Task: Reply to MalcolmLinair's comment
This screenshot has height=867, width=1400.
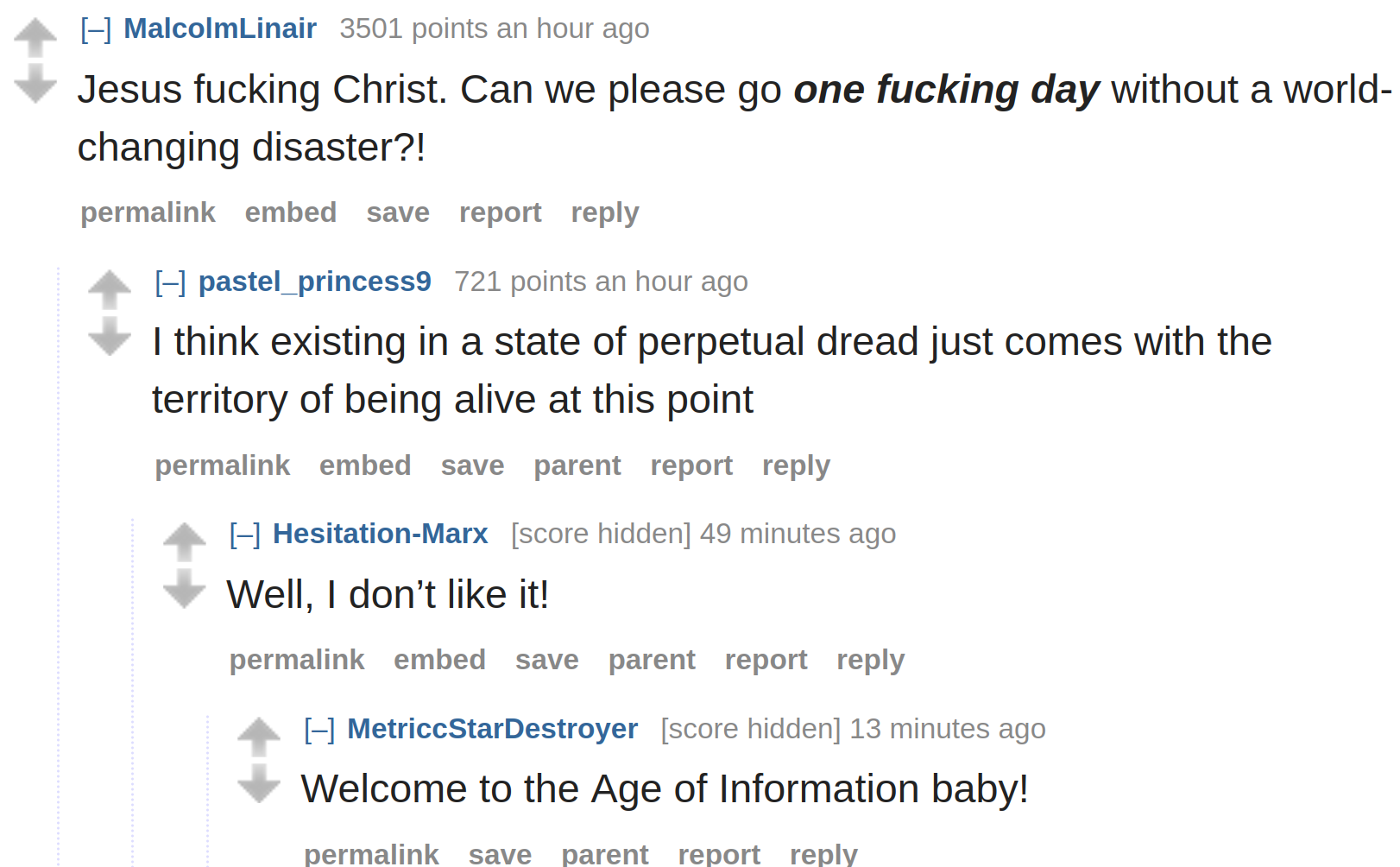Action: 605,213
